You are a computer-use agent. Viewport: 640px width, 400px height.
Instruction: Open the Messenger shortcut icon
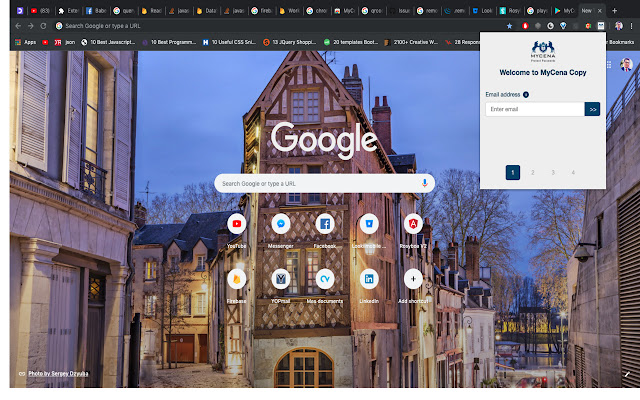281,224
